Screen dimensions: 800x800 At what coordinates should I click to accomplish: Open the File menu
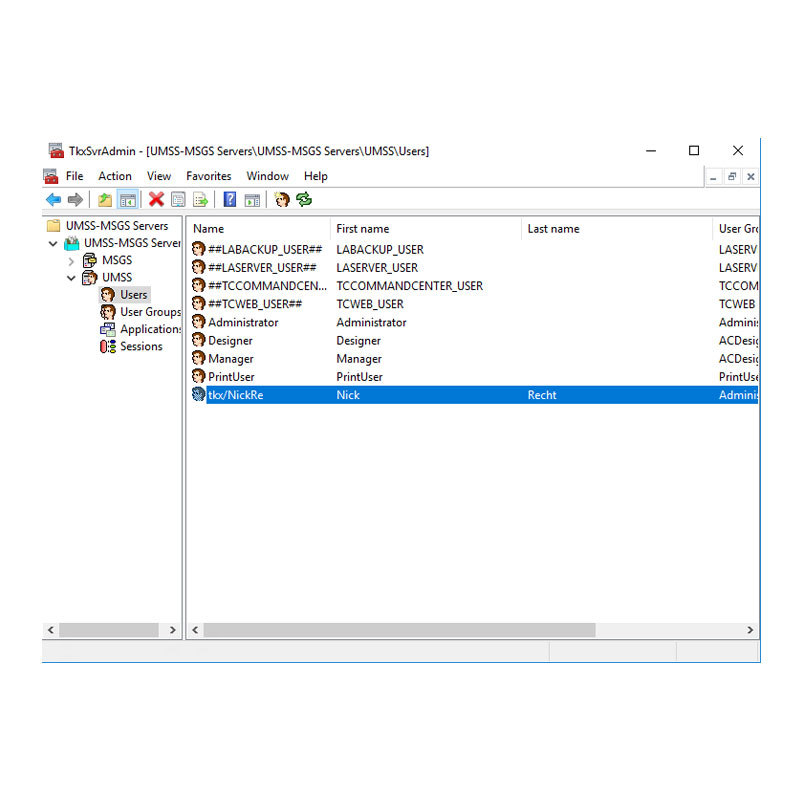[x=74, y=176]
